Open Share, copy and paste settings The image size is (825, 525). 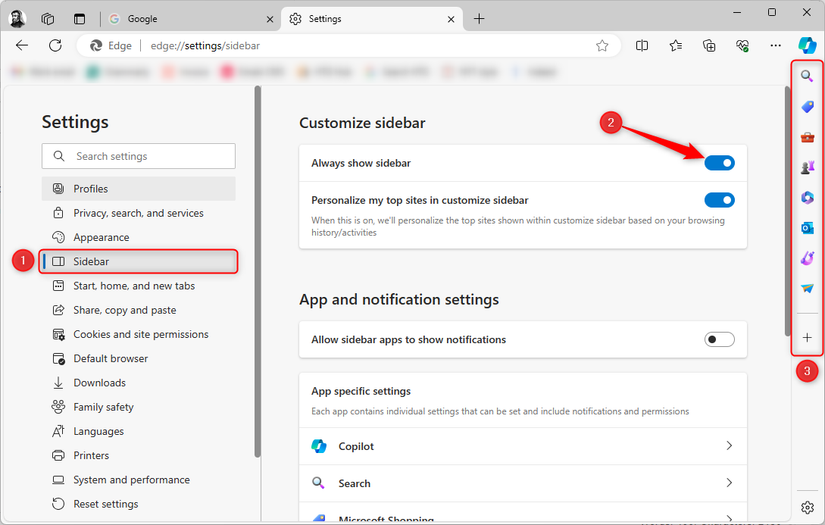138,310
